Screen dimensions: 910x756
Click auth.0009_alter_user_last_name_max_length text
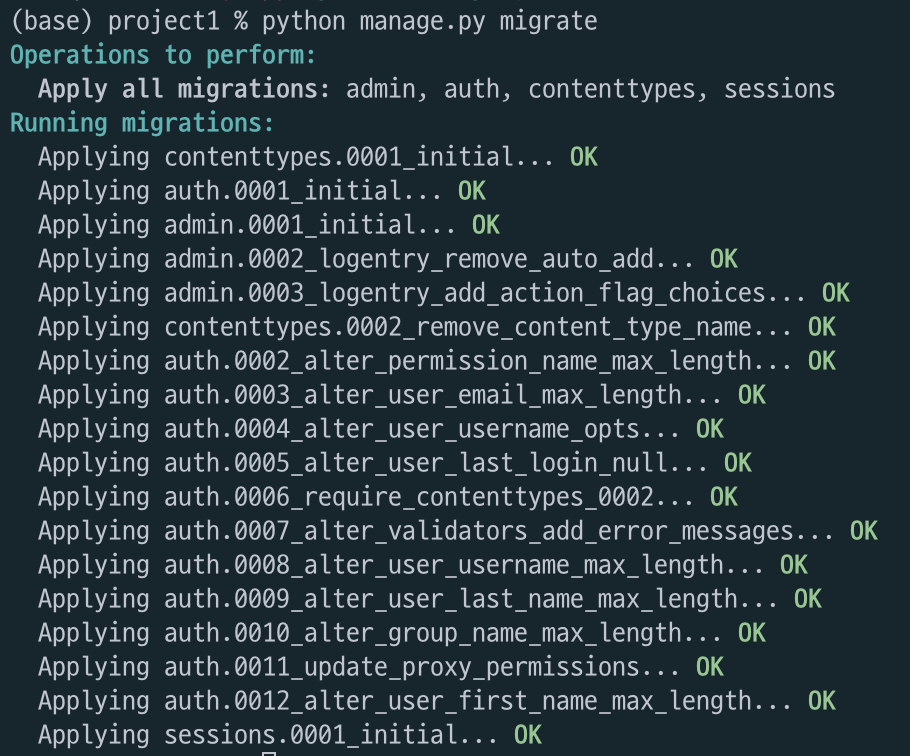[472, 599]
